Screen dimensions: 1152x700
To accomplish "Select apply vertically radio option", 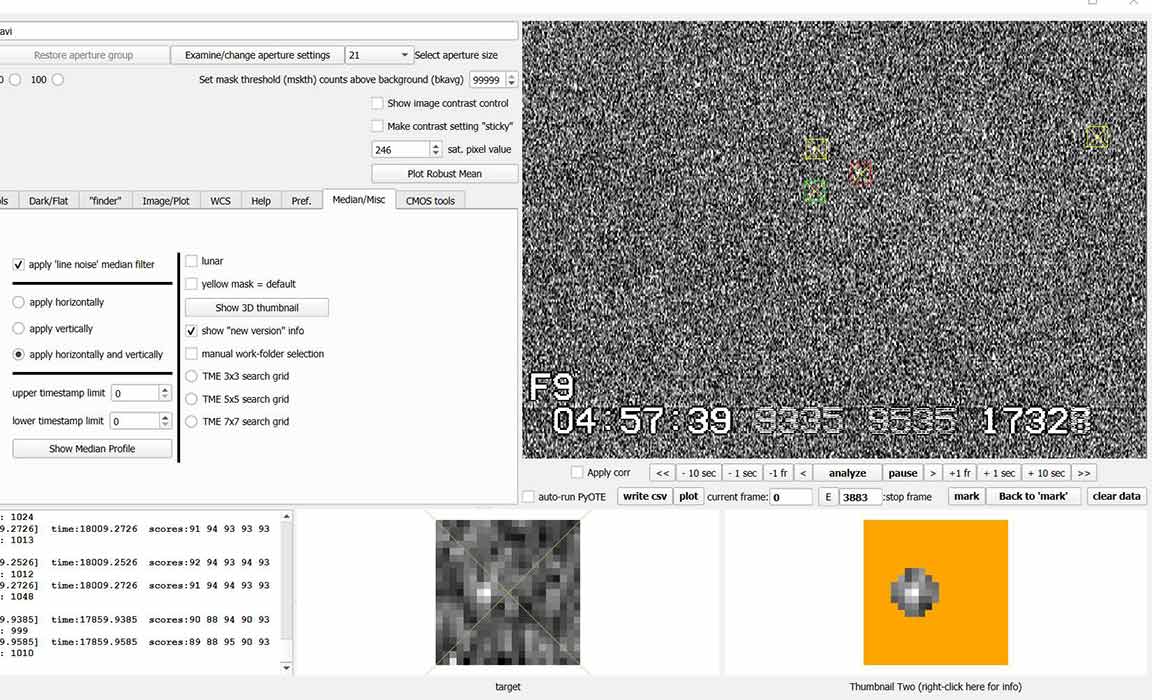I will [x=19, y=329].
